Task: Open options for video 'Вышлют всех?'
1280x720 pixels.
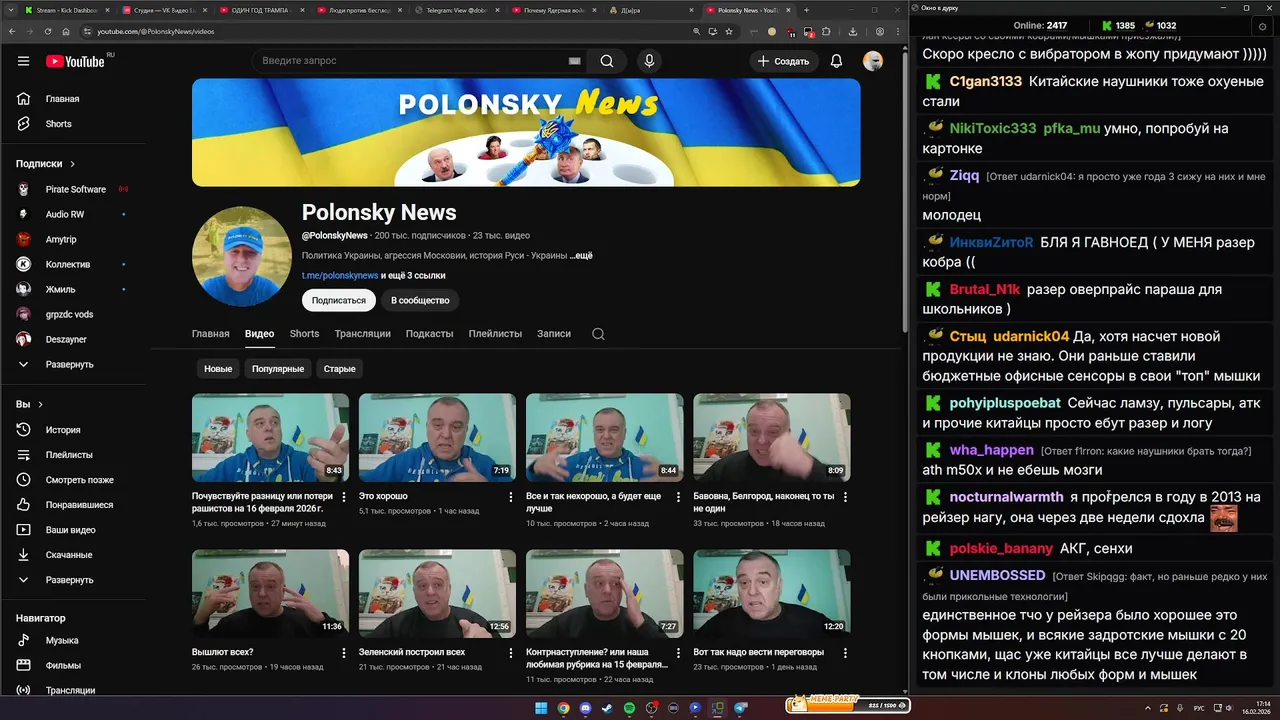Action: tap(344, 653)
